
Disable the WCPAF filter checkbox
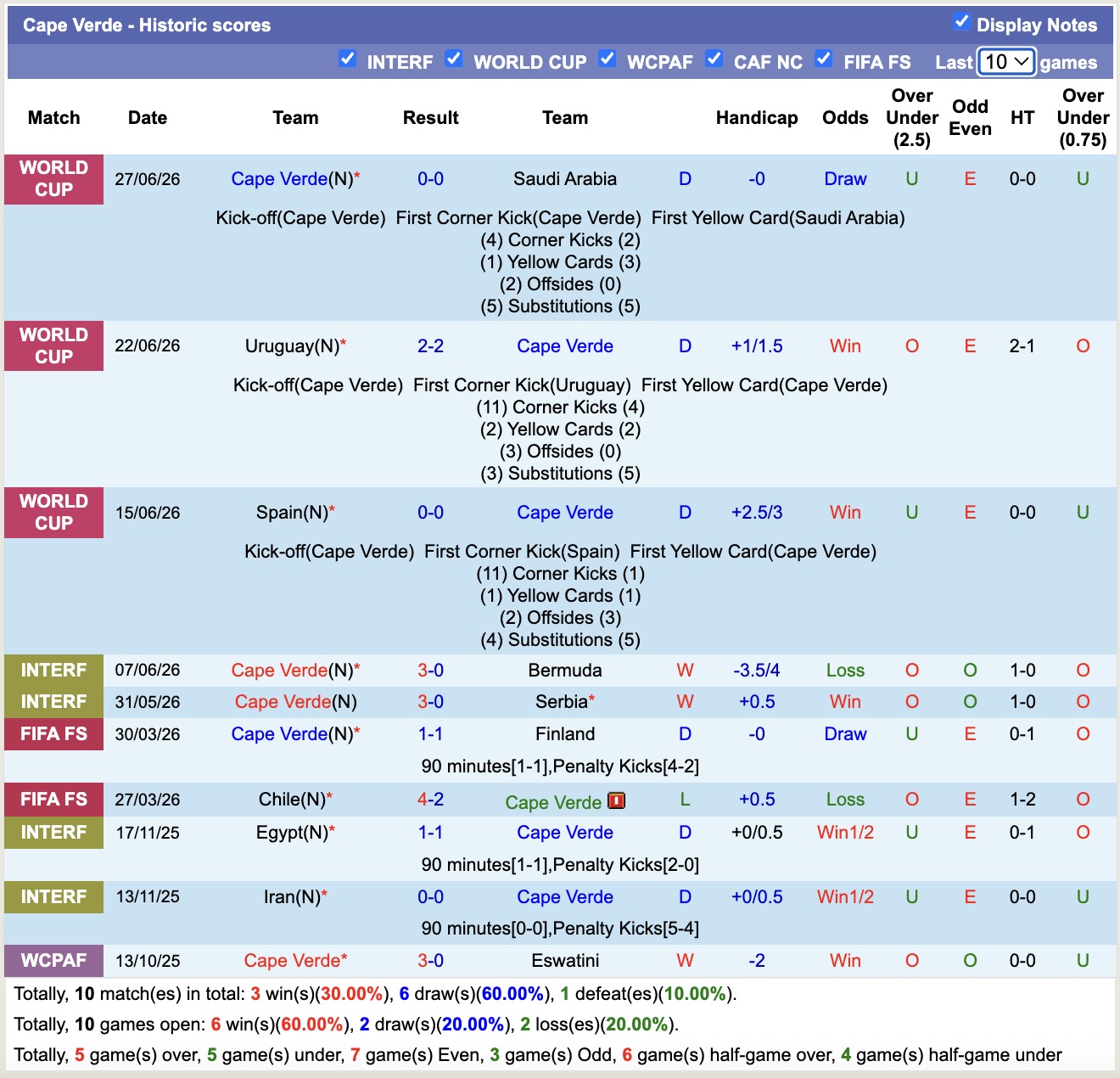pos(608,59)
